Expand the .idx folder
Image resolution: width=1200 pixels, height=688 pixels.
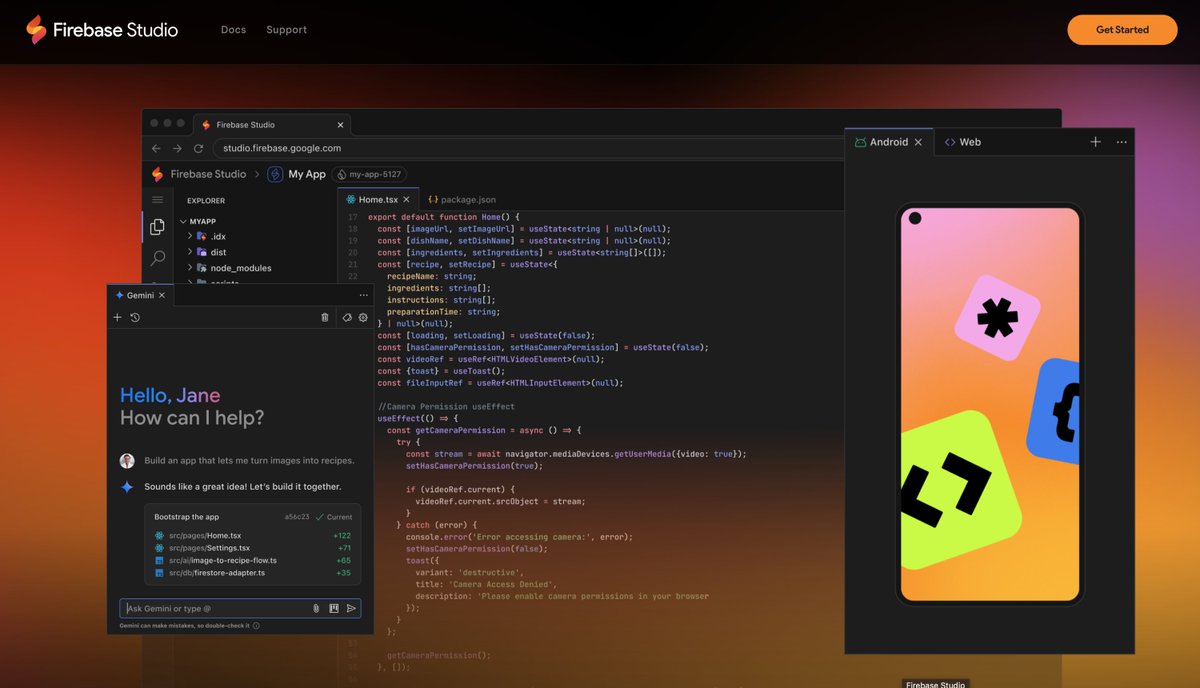tap(208, 236)
